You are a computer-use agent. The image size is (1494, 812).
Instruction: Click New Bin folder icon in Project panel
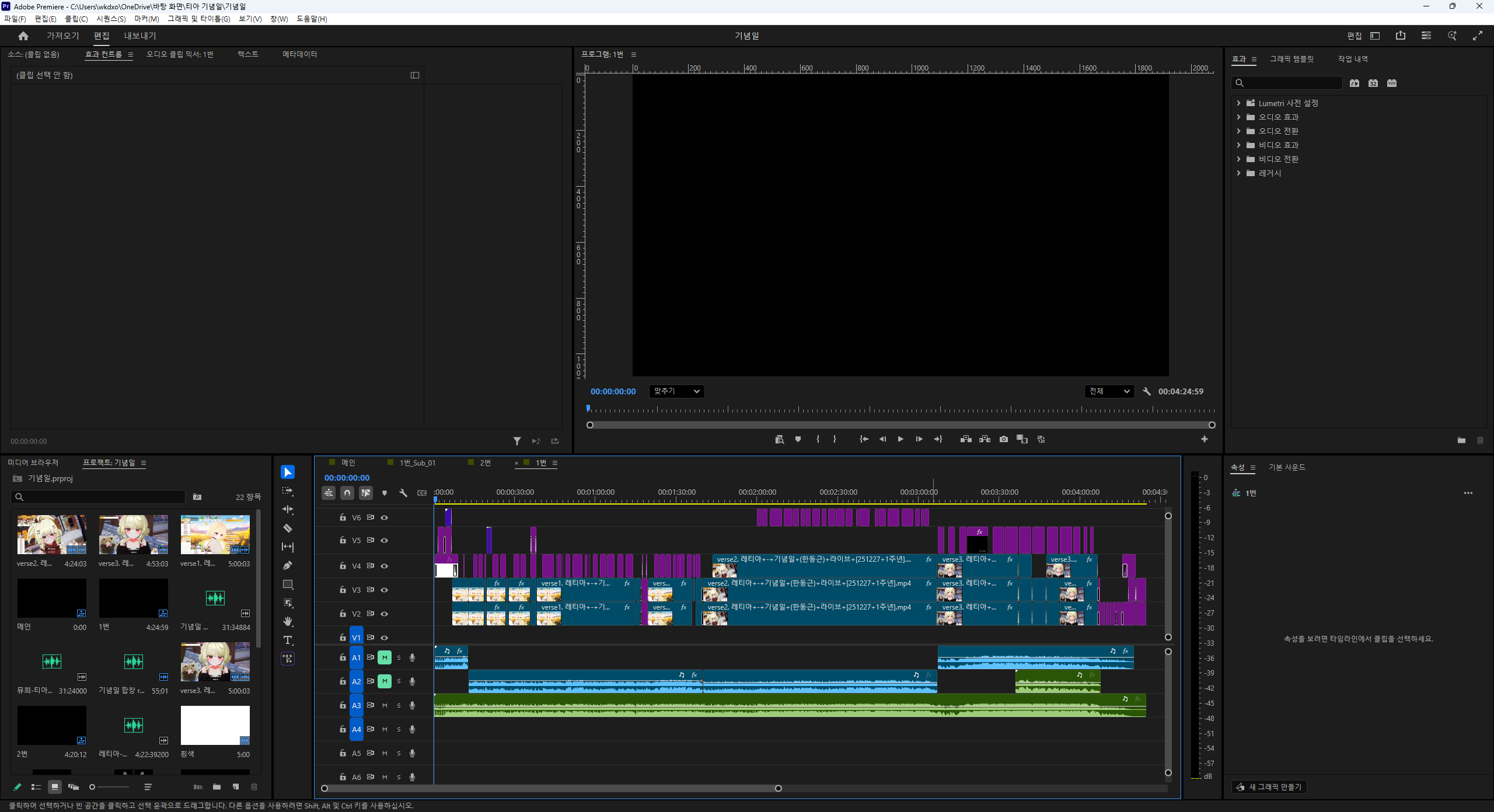tap(217, 787)
